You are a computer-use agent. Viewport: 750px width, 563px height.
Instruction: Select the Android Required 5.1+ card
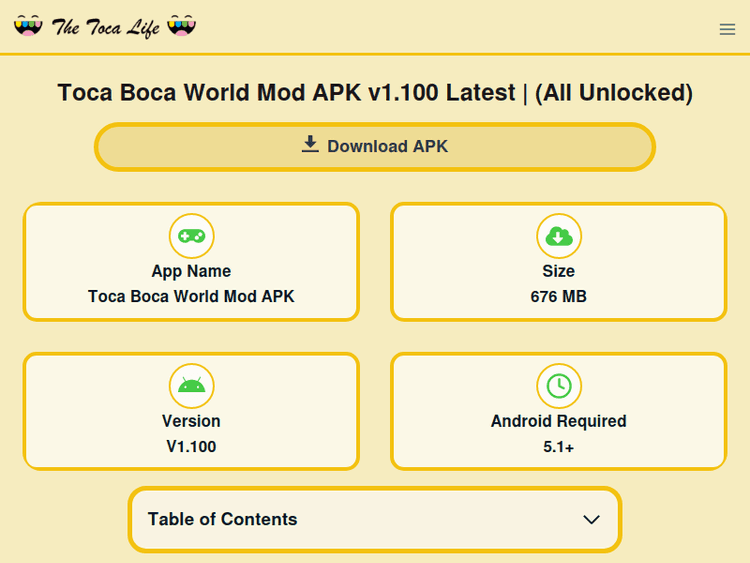(558, 411)
